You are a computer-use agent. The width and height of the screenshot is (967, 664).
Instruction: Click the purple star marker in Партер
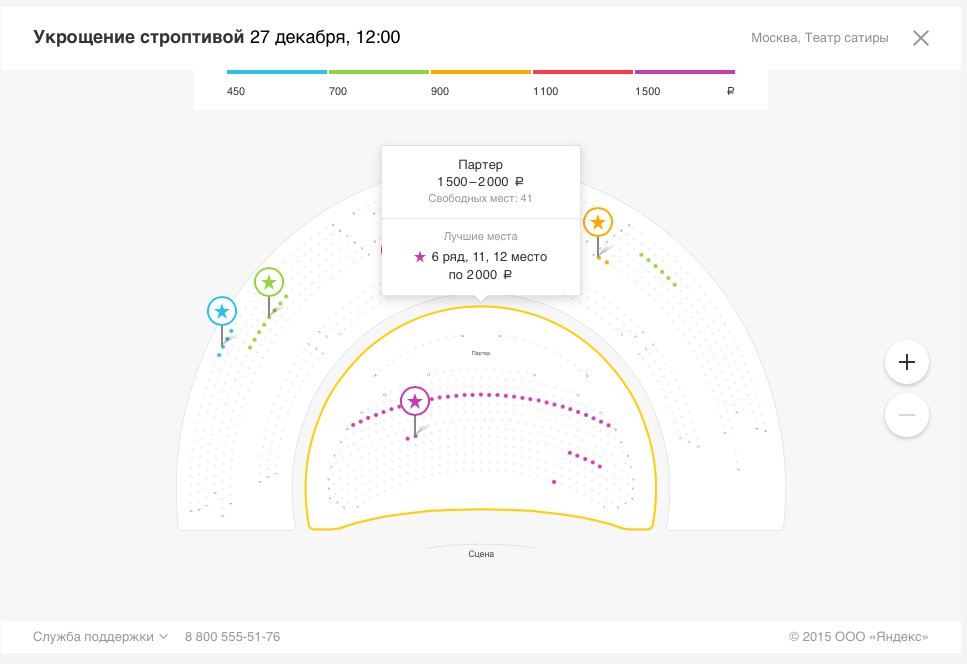[x=415, y=401]
